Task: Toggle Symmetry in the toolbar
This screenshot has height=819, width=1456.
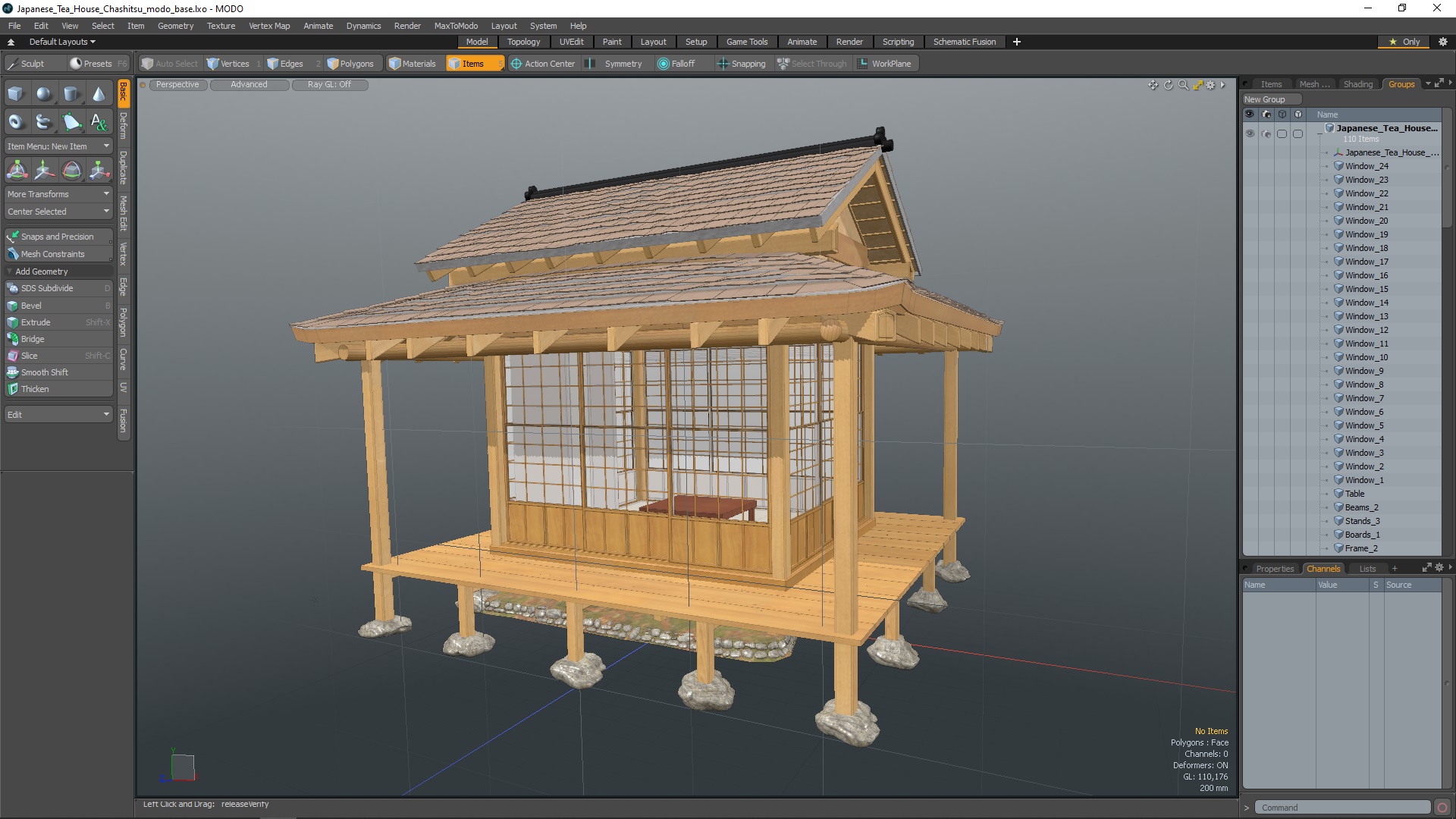Action: tap(622, 64)
